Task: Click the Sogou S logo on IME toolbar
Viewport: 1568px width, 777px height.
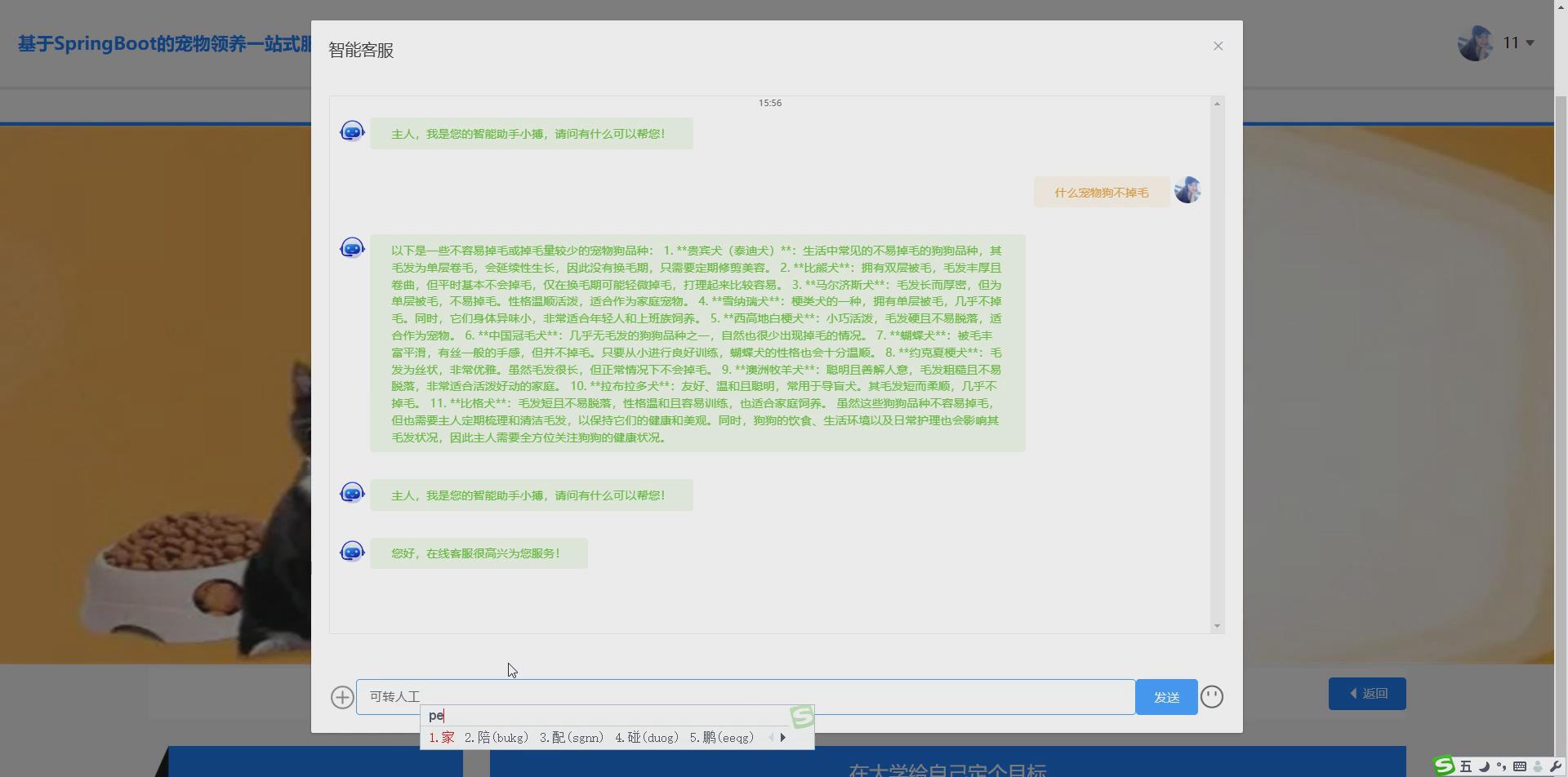Action: tap(1444, 766)
